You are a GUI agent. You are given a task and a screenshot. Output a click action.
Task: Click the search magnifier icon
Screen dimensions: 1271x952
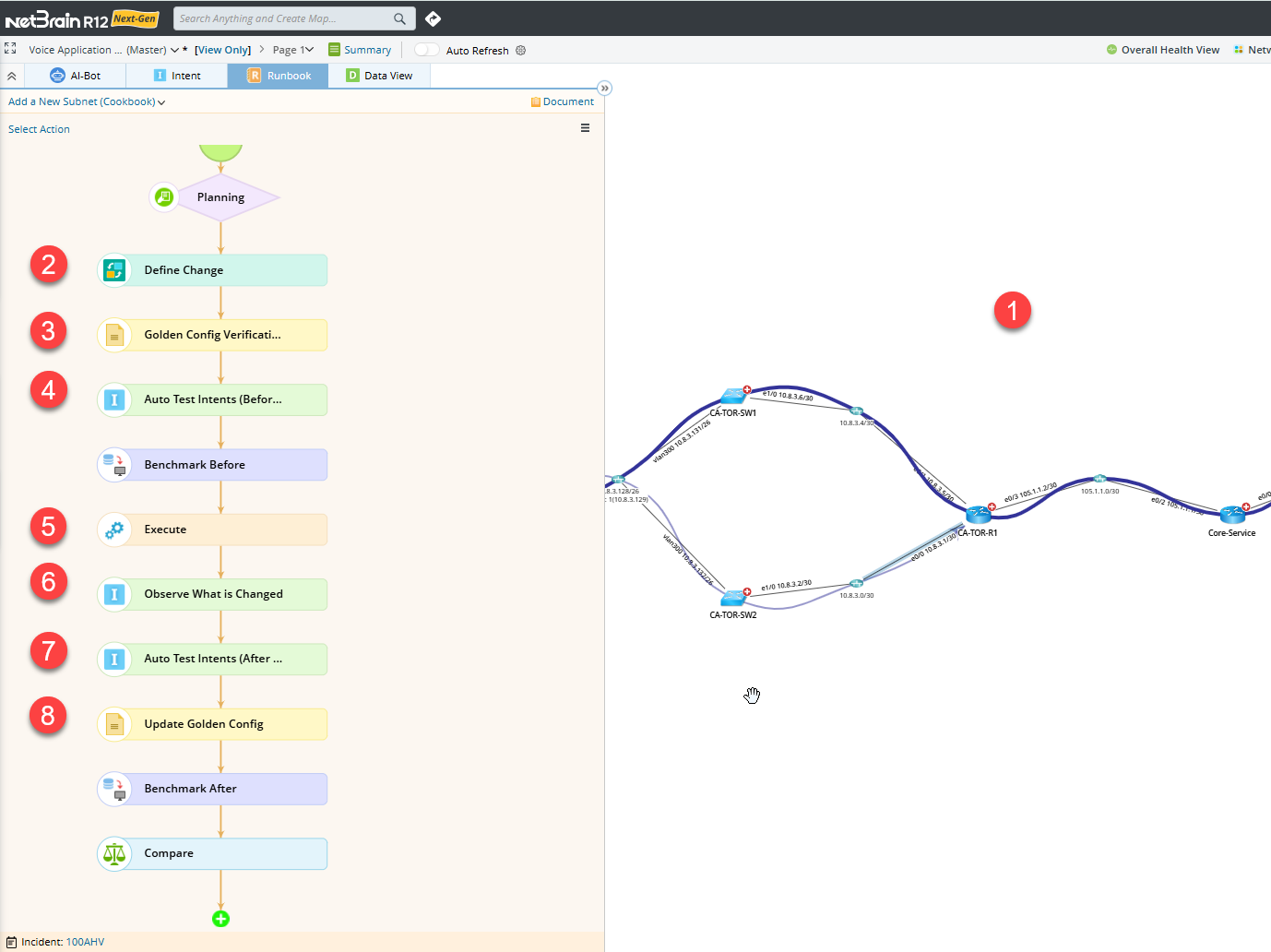[x=399, y=18]
